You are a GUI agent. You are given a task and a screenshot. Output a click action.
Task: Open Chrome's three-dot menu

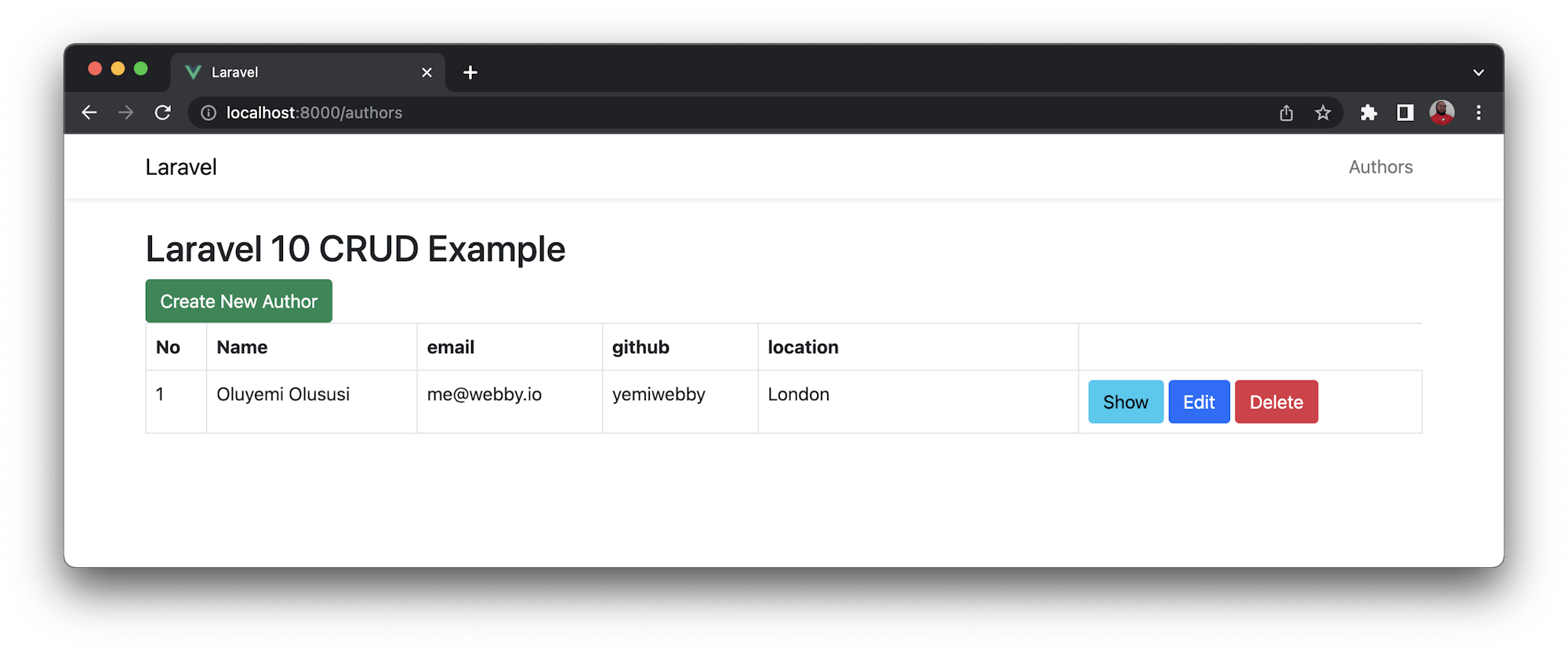point(1479,113)
